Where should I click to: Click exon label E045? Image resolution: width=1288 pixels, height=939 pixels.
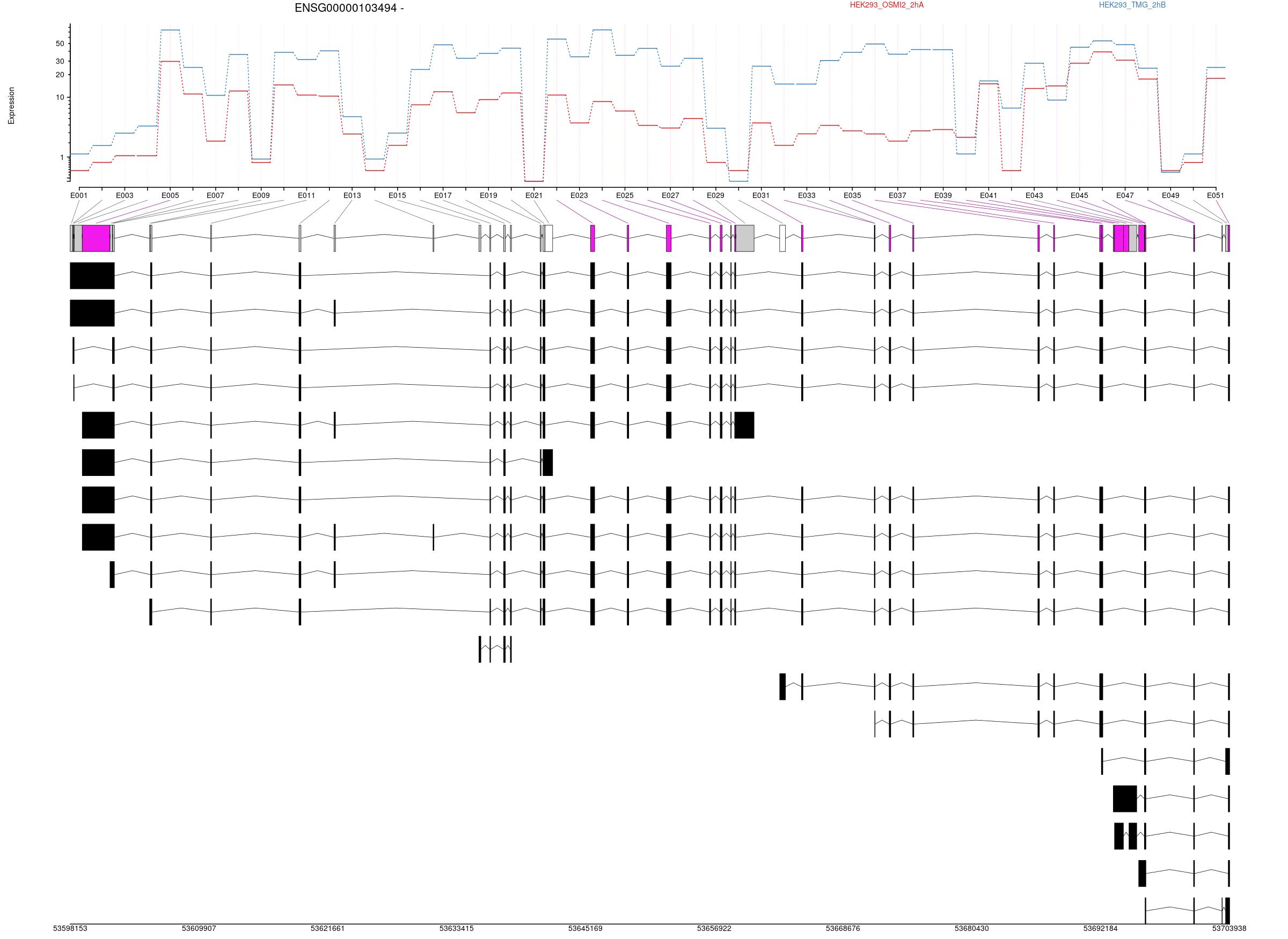(x=1079, y=195)
